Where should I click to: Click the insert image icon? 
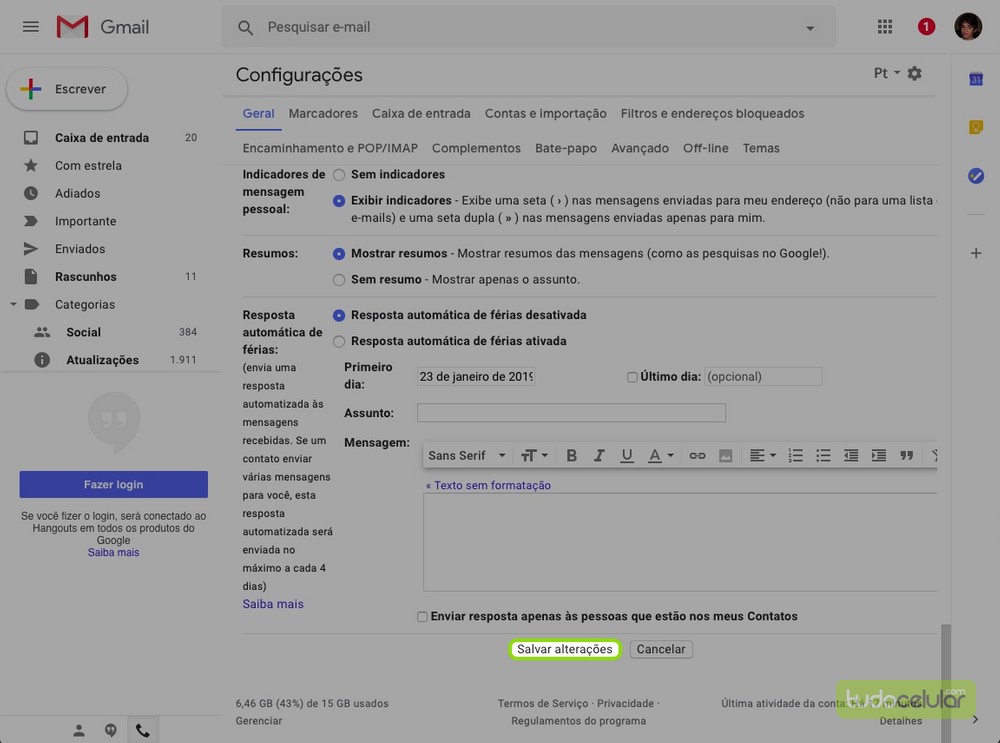726,455
